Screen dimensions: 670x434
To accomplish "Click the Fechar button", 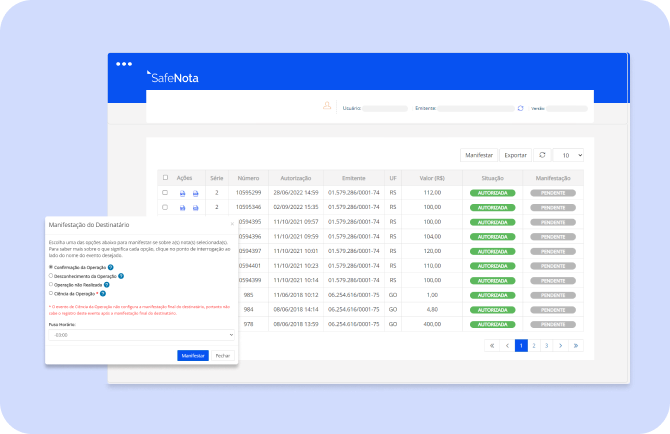I will [x=223, y=355].
